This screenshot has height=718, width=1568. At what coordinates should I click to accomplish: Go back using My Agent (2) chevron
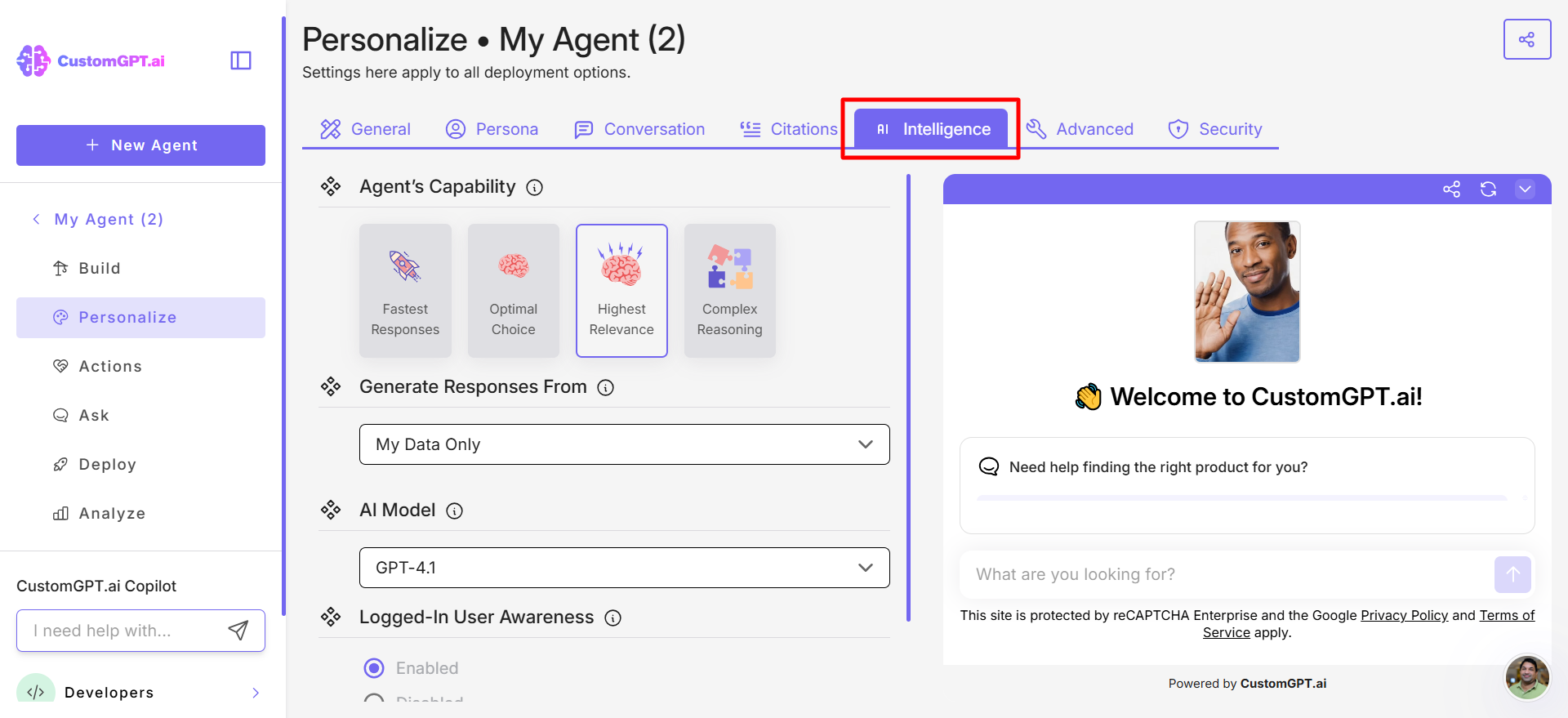coord(36,219)
